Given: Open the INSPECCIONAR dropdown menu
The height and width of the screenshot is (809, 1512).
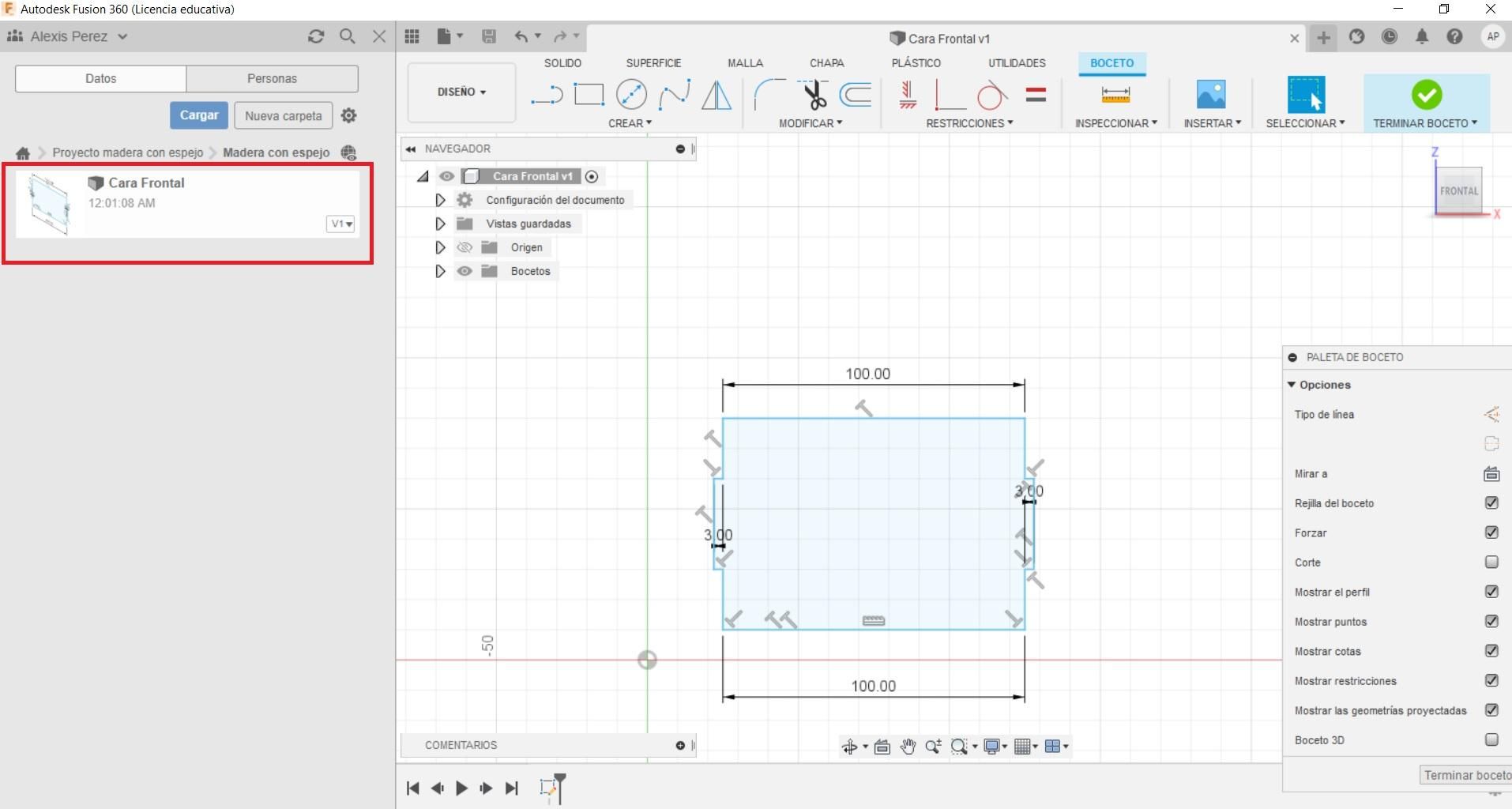Looking at the screenshot, I should point(1115,123).
